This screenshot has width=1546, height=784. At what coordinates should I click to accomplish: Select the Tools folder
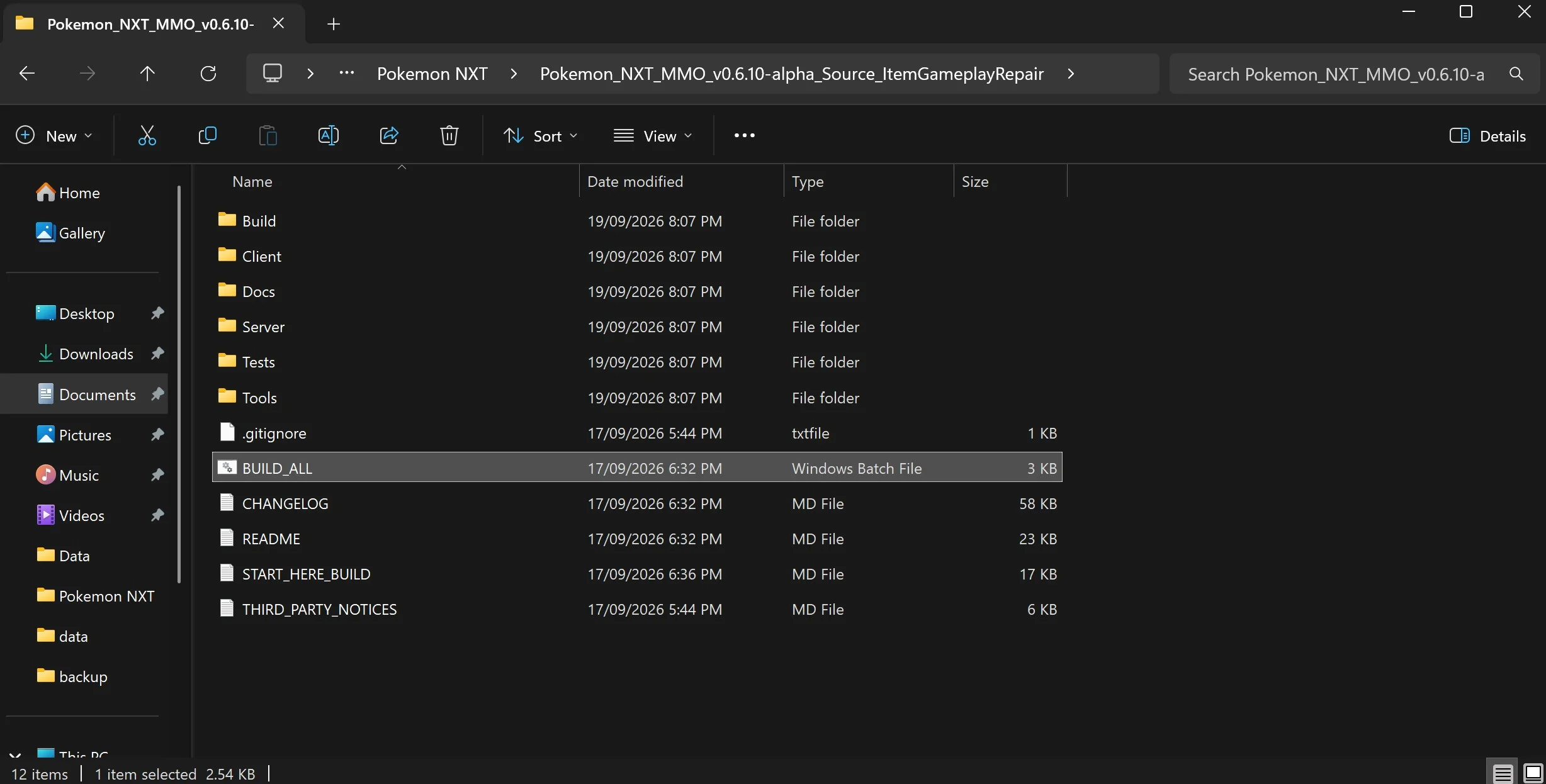637,398
